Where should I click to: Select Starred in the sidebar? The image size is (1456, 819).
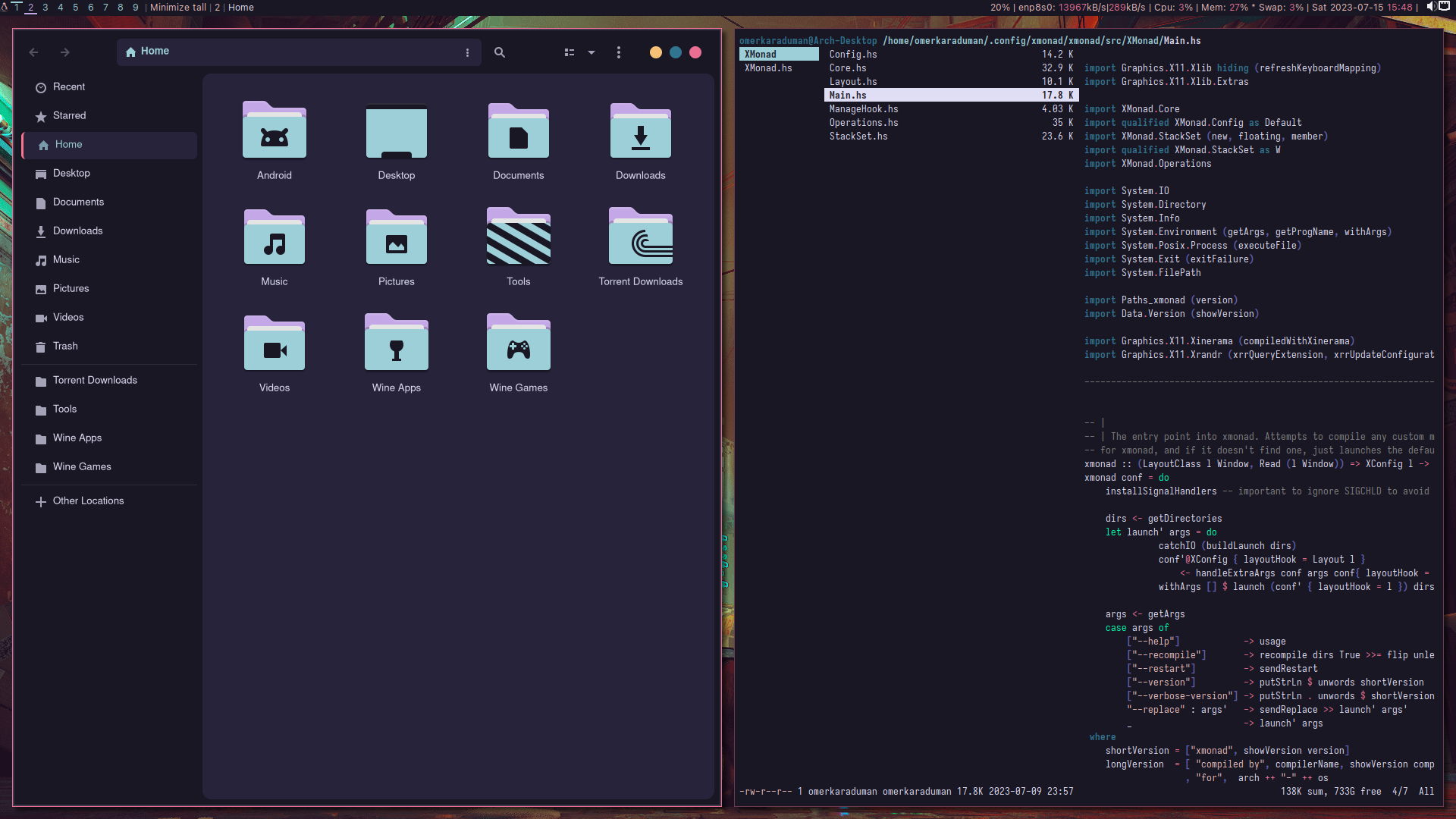coord(69,115)
